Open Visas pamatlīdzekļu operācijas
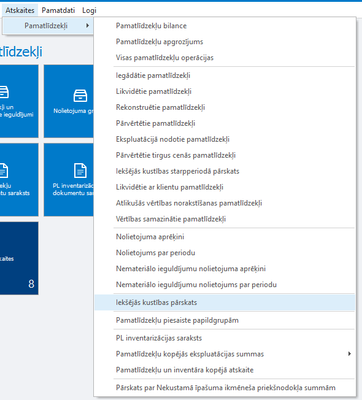Viewport: 362px width, 400px height. [225, 58]
